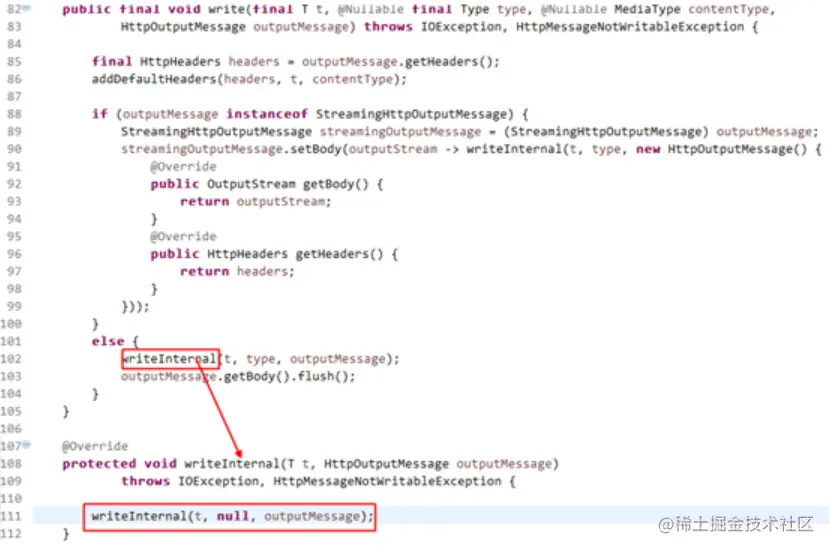Click line number 85 in the gutter
Image resolution: width=831 pixels, height=551 pixels.
pos(14,61)
